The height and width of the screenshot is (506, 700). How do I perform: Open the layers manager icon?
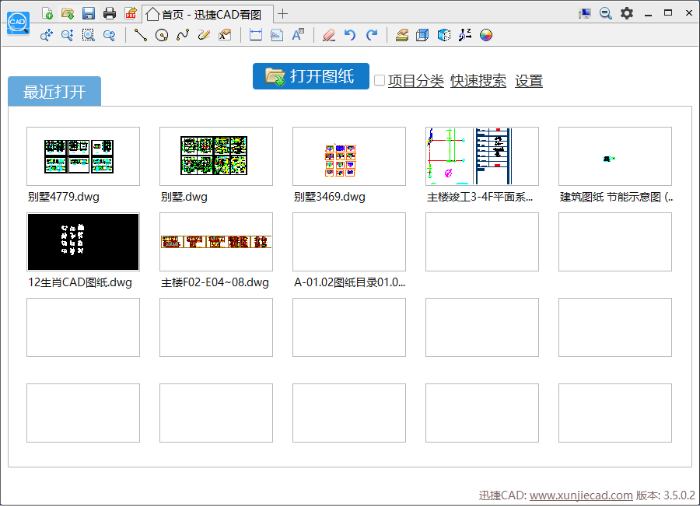tap(402, 35)
